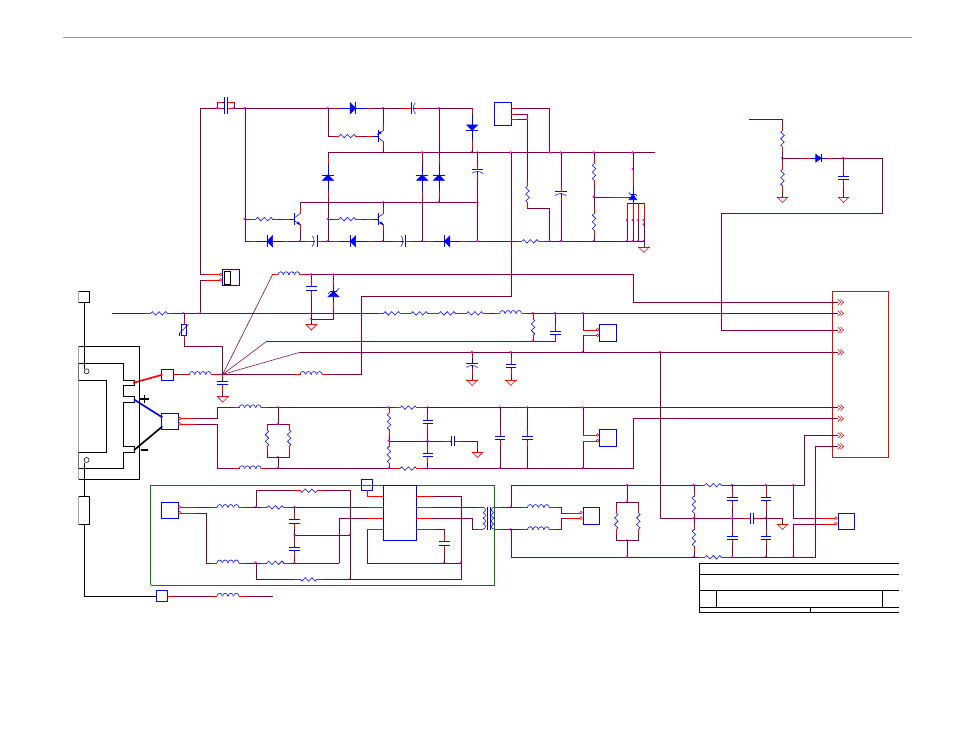The height and width of the screenshot is (738, 954).
Task: Select the large blue IC rectangle inside green box
Action: pyautogui.click(x=400, y=513)
